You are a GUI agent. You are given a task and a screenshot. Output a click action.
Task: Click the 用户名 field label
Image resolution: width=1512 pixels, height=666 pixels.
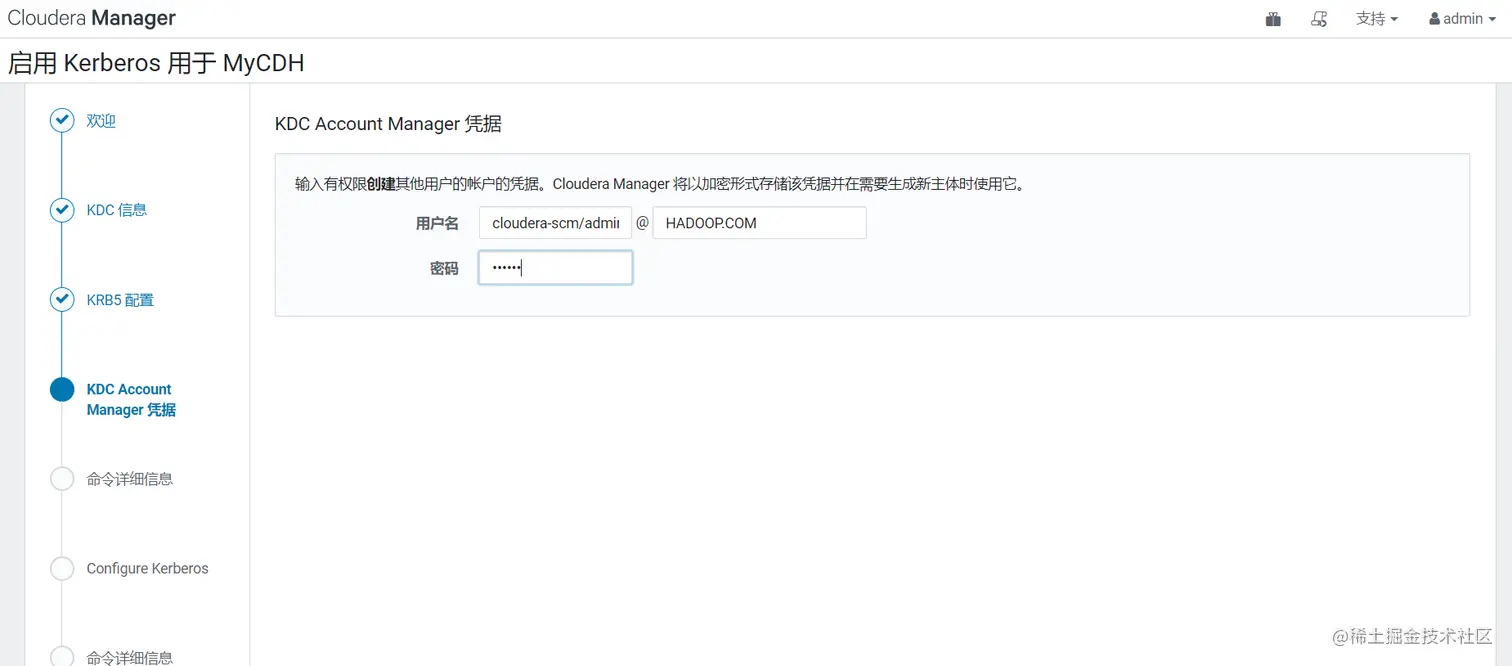point(437,223)
